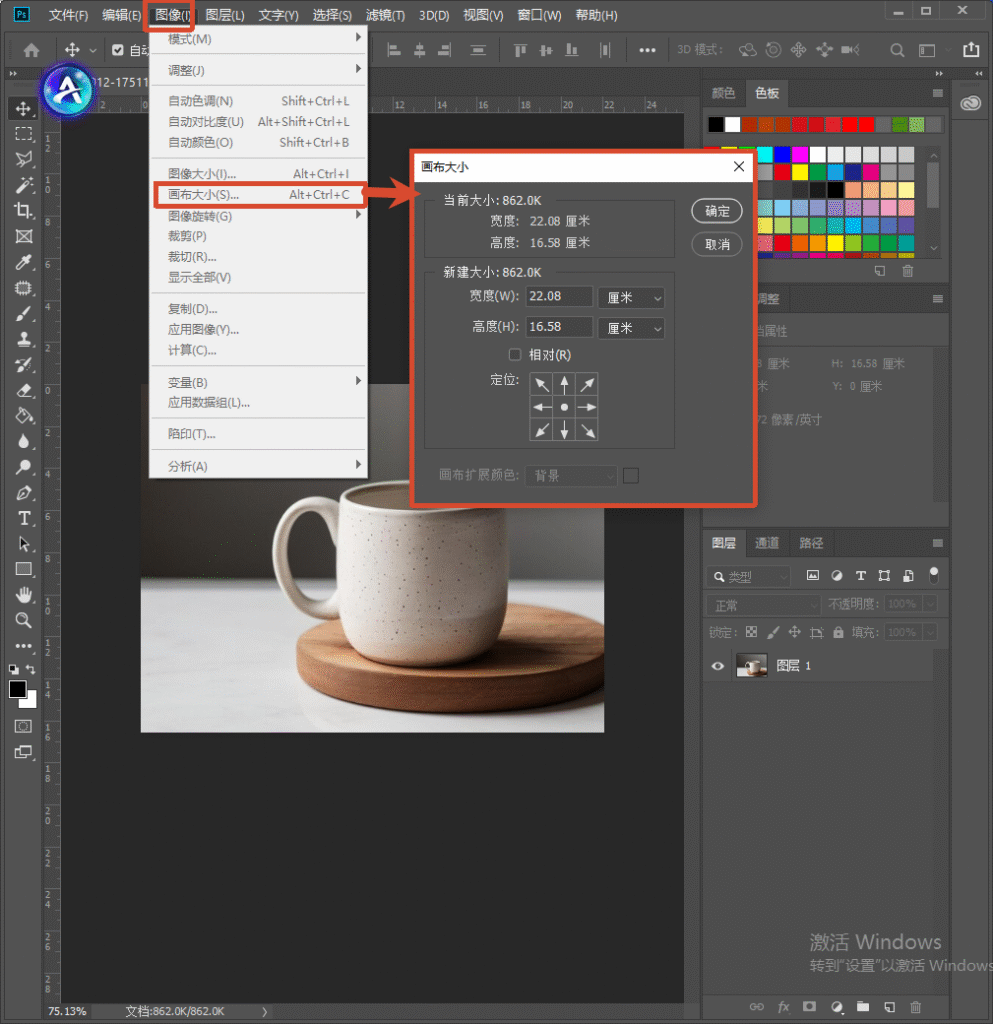Select the Hand tool
This screenshot has width=993, height=1024.
pos(24,595)
